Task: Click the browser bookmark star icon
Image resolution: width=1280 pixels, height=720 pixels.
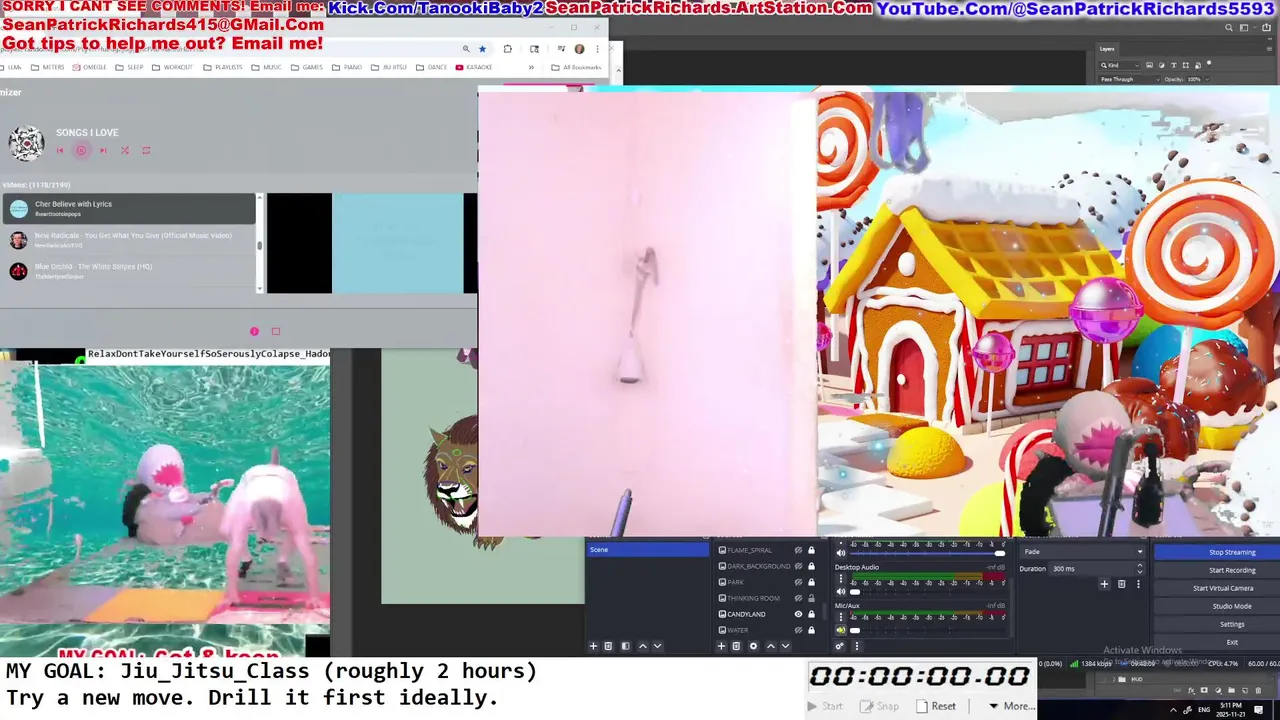Action: pos(482,48)
